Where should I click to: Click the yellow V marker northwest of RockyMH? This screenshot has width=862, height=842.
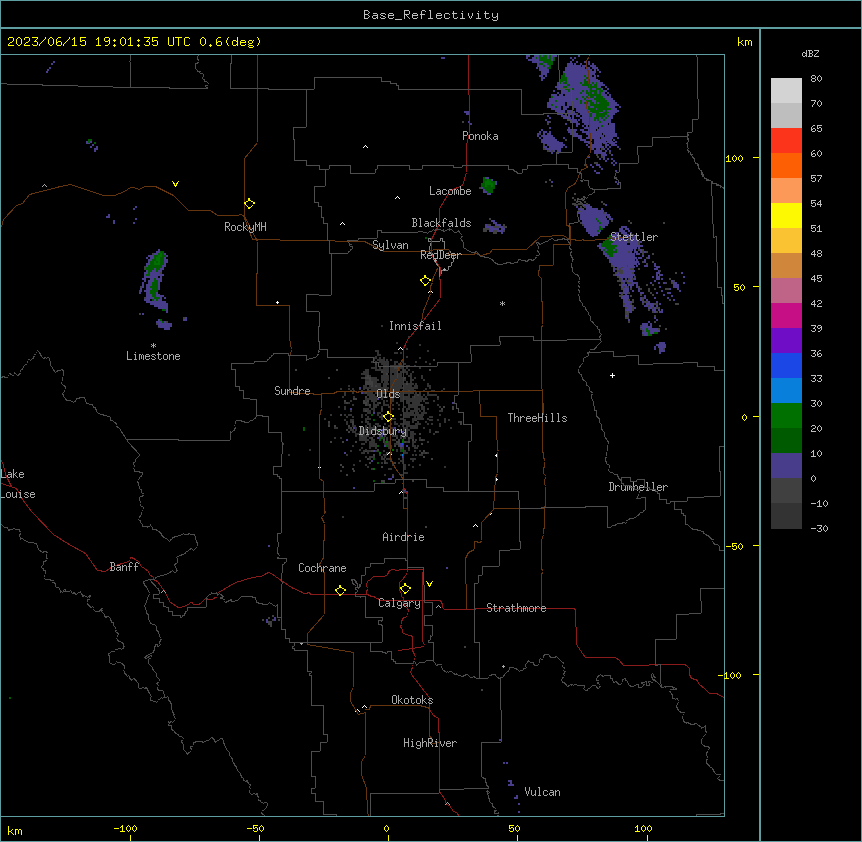pyautogui.click(x=175, y=184)
